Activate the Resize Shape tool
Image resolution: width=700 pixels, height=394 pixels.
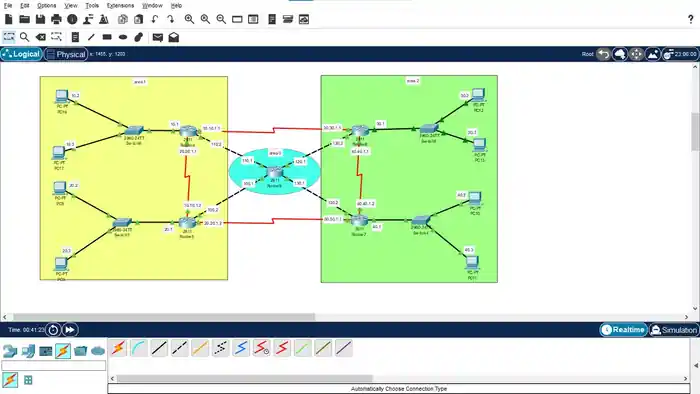click(56, 37)
